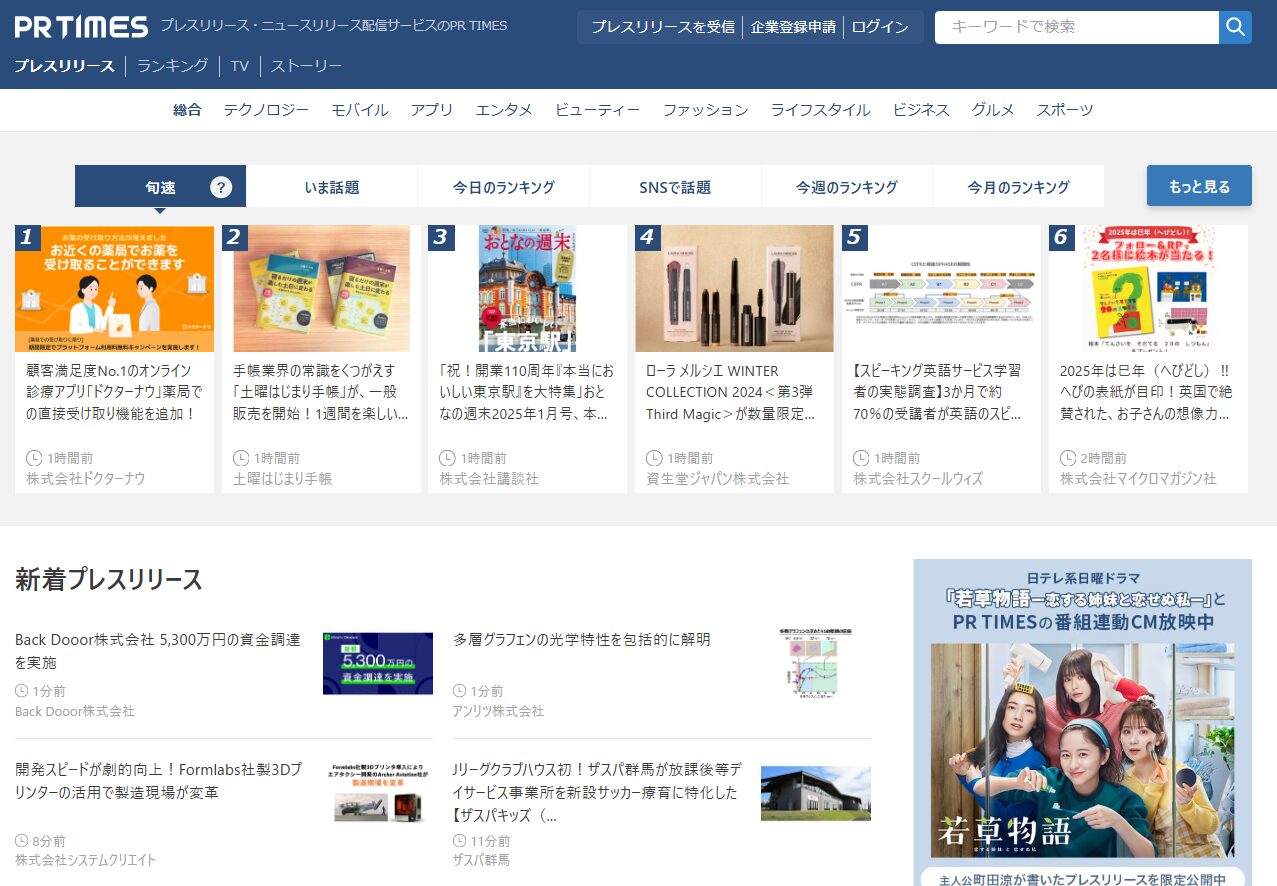Viewport: 1277px width, 886px height.
Task: Click the ログイン button
Action: (879, 27)
